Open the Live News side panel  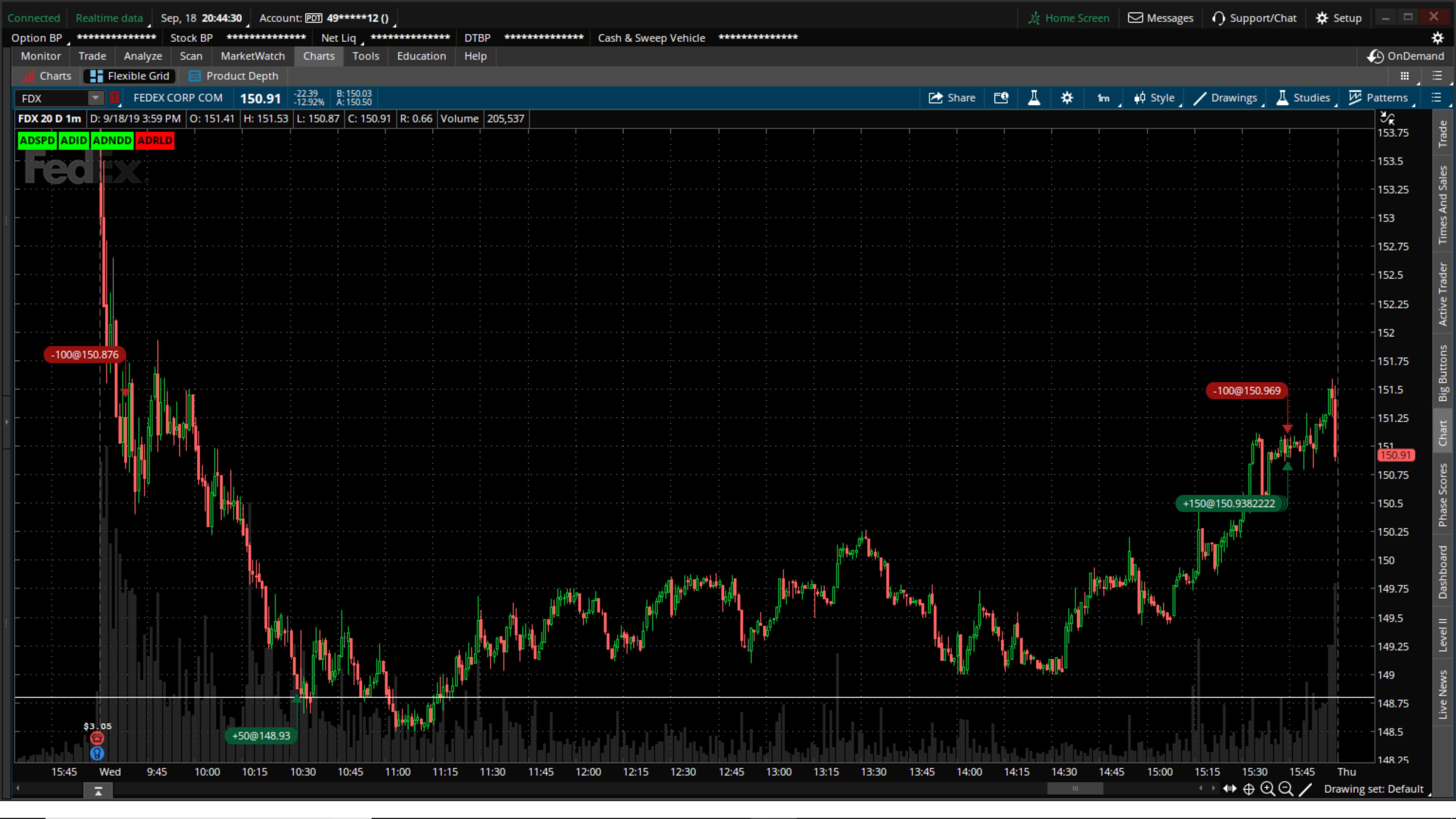[1443, 694]
